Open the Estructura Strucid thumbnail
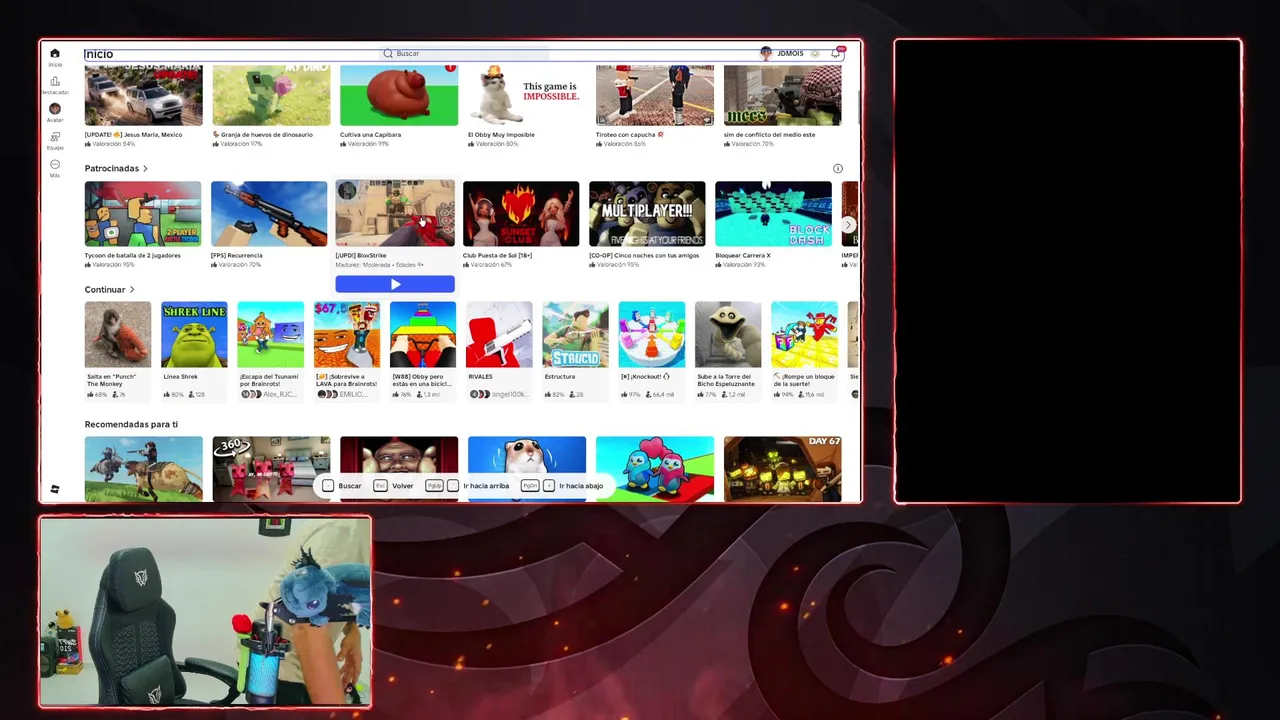The width and height of the screenshot is (1280, 720). pyautogui.click(x=575, y=334)
